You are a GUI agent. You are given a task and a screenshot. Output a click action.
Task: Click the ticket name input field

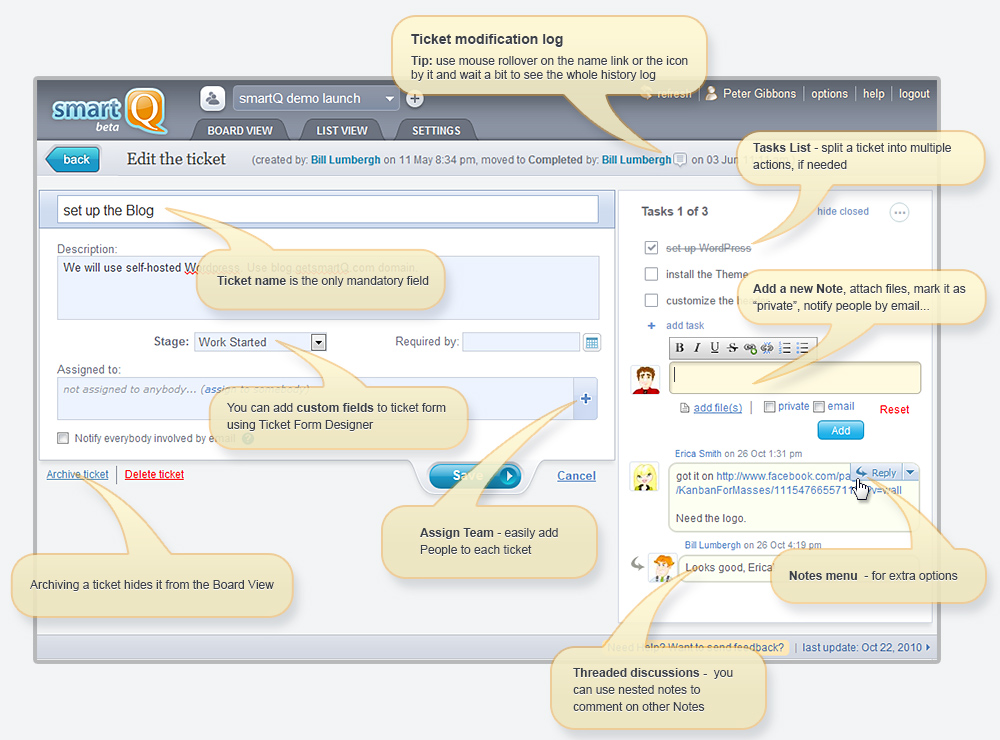coord(328,210)
